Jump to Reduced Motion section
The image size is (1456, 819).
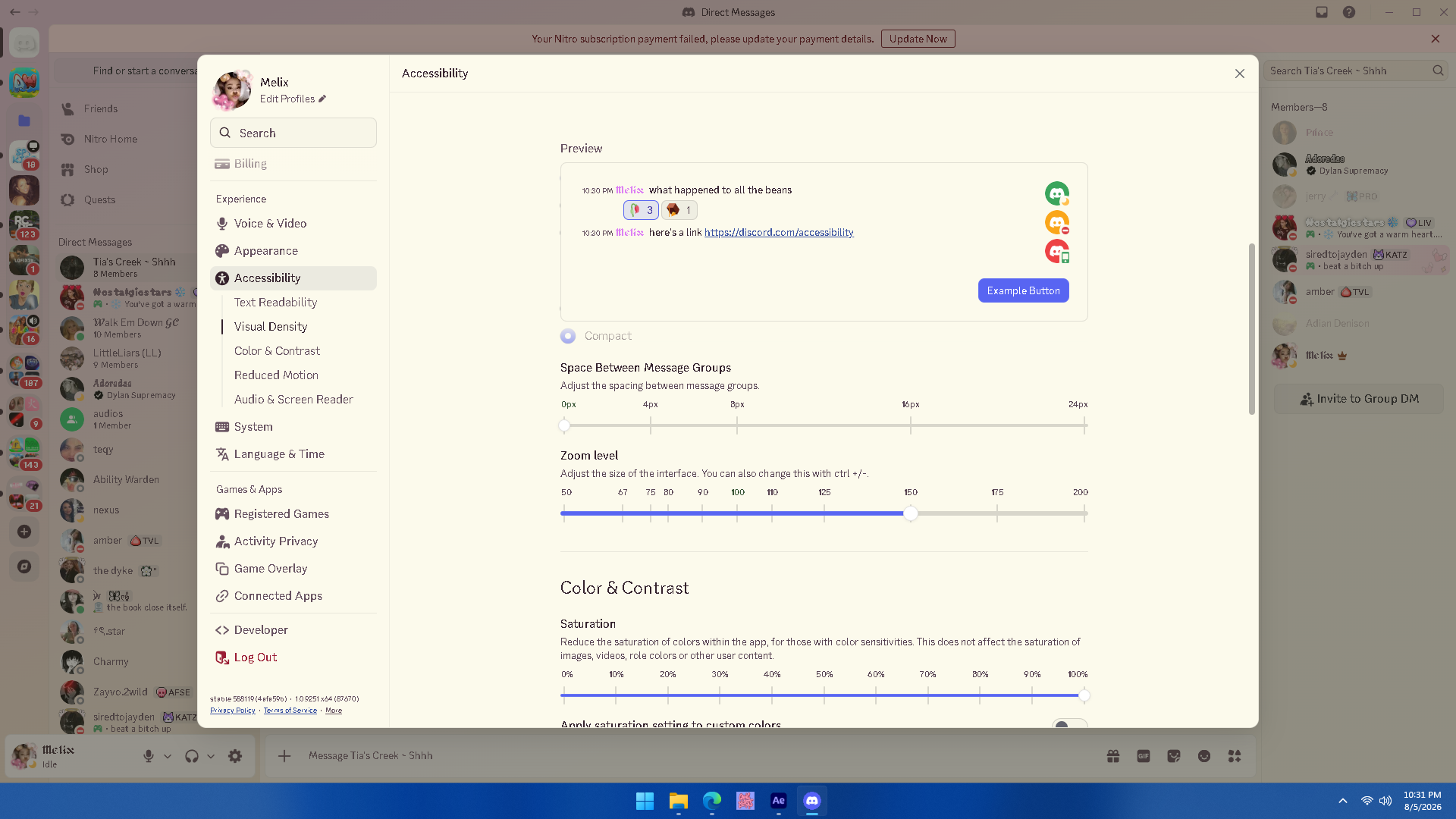pyautogui.click(x=276, y=375)
